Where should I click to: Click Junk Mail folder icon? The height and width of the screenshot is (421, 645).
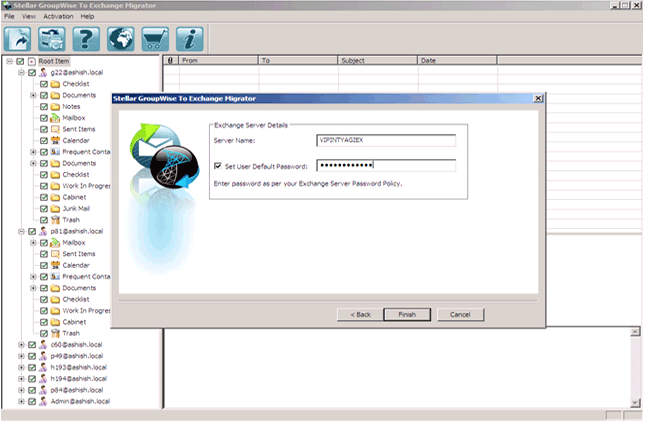tap(55, 209)
